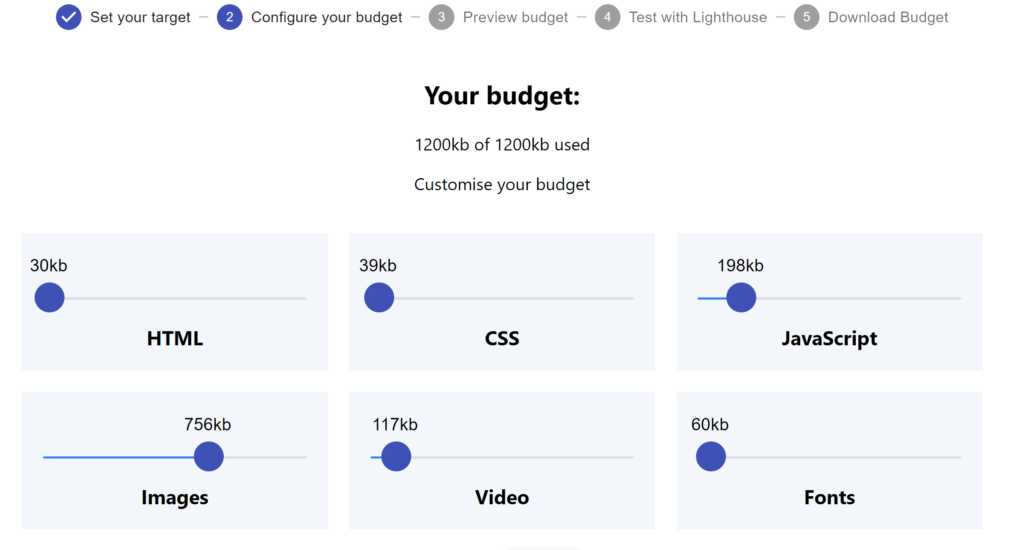1024x550 pixels.
Task: Click the step 2 circle icon
Action: [x=229, y=17]
